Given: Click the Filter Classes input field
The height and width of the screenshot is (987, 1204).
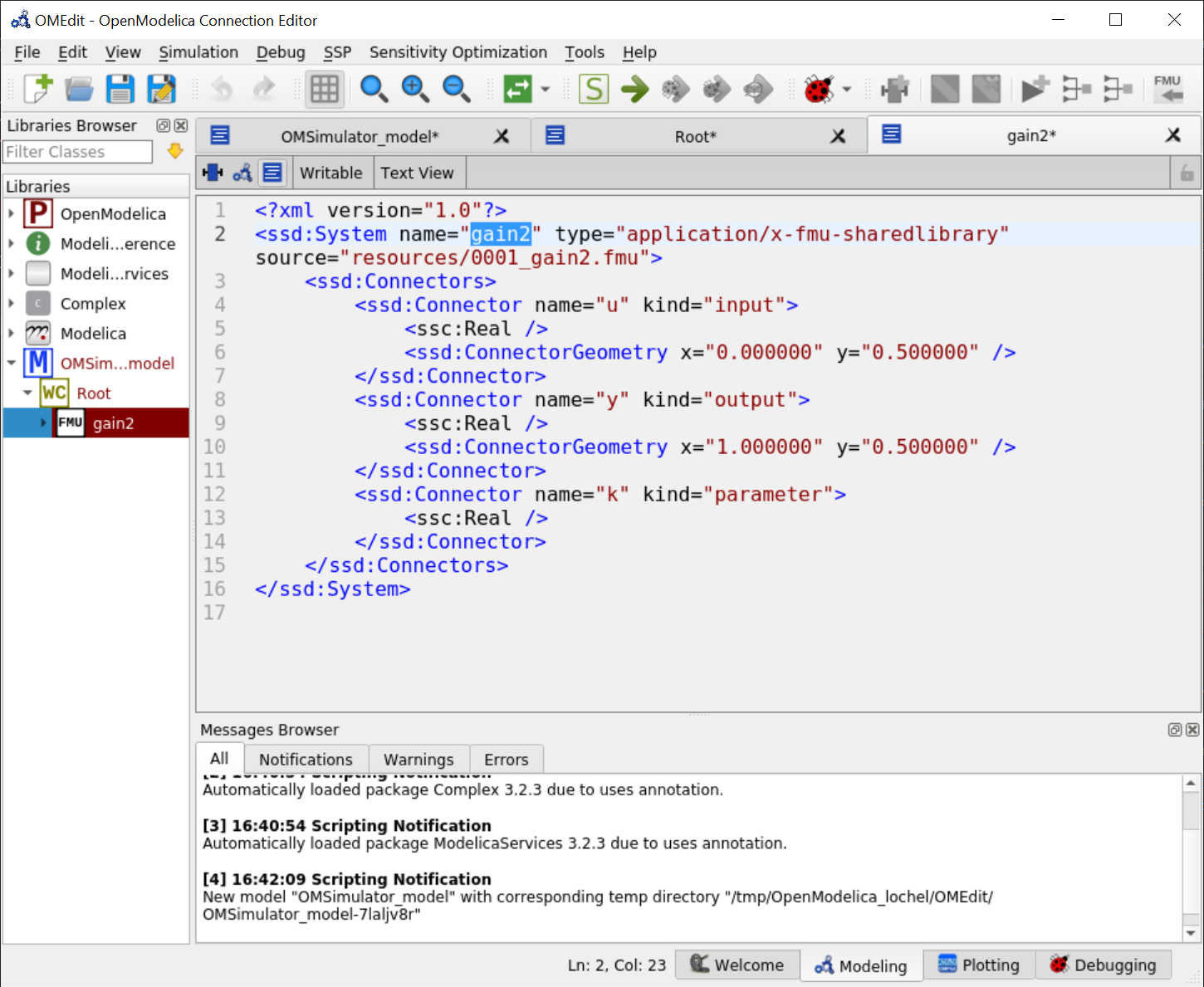Looking at the screenshot, I should [x=78, y=152].
